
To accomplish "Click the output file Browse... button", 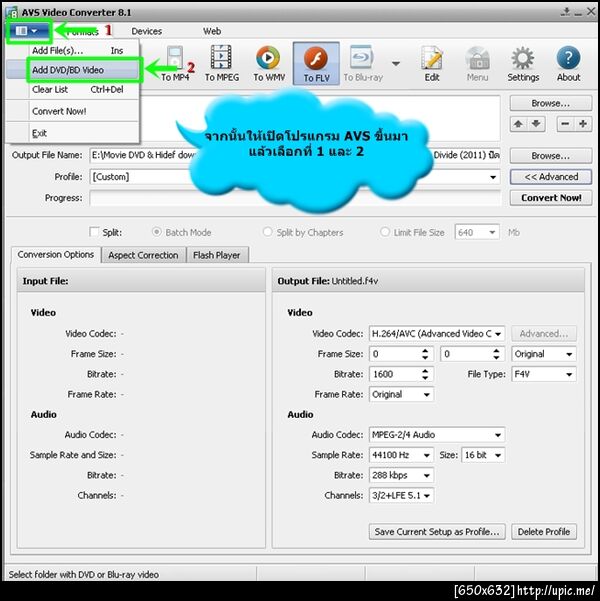I will (x=551, y=156).
